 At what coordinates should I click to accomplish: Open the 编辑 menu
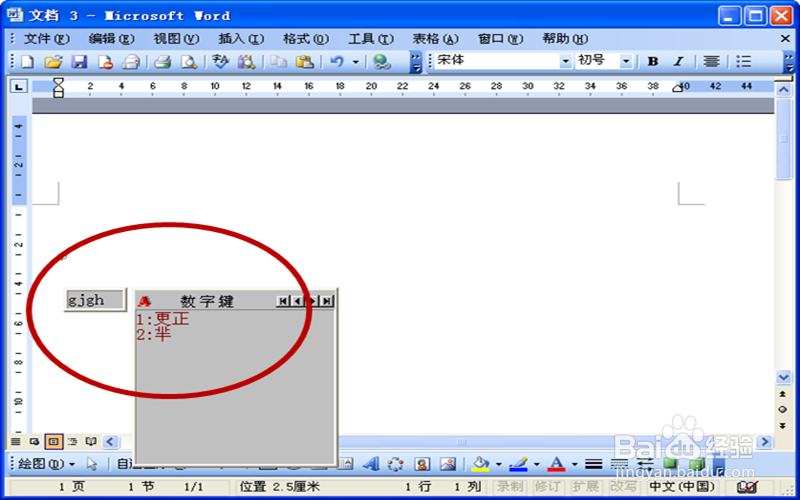click(112, 39)
